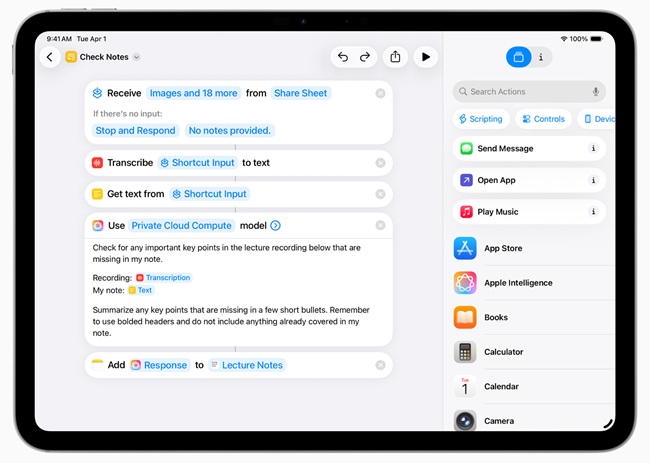Image resolution: width=650 pixels, height=463 pixels.
Task: Tap the redo arrow icon
Action: (x=365, y=57)
